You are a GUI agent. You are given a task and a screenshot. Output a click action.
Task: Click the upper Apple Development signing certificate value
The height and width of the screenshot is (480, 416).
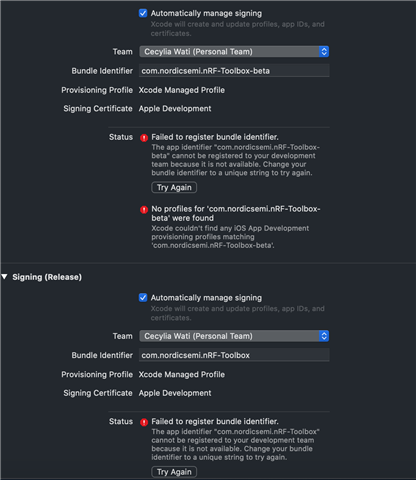175,109
